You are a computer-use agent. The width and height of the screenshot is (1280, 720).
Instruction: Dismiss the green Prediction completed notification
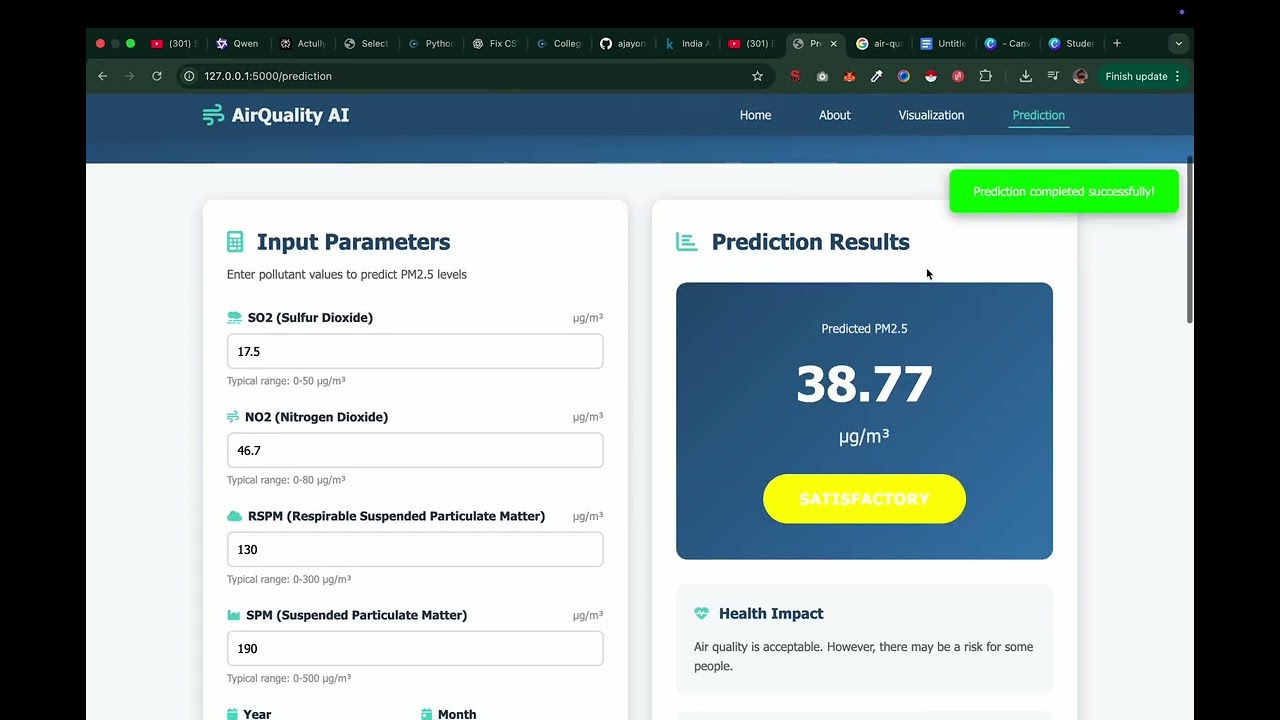(1064, 191)
